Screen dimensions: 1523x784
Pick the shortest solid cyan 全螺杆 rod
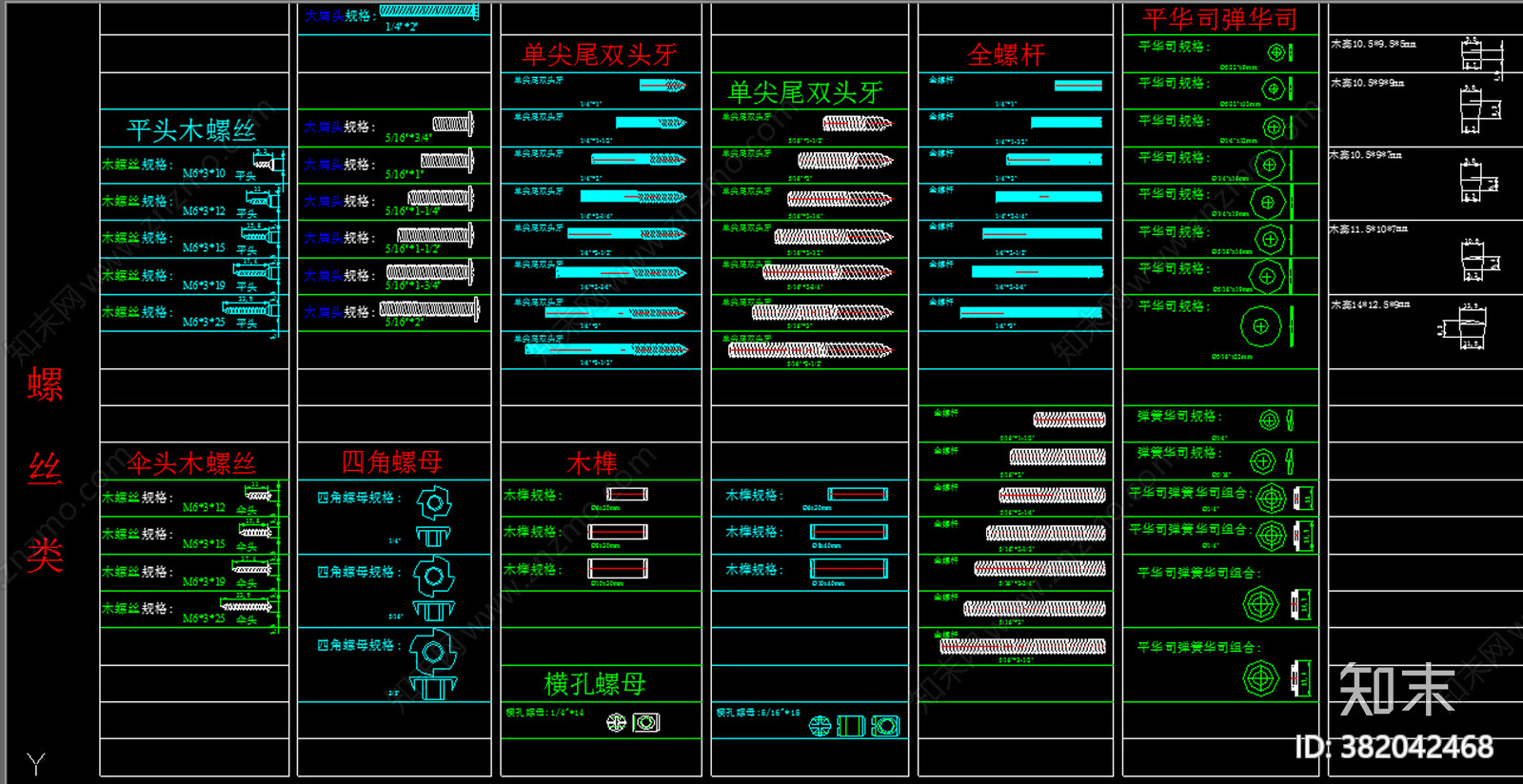1078,86
